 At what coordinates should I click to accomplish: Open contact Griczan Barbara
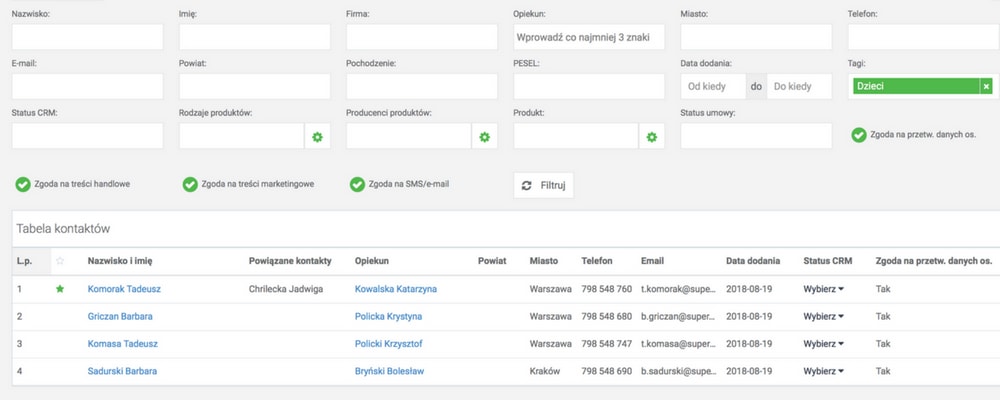point(120,316)
